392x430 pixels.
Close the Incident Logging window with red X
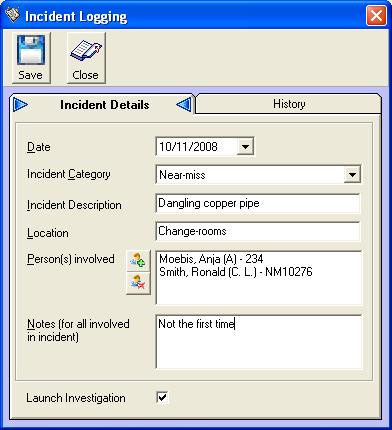pyautogui.click(x=376, y=15)
